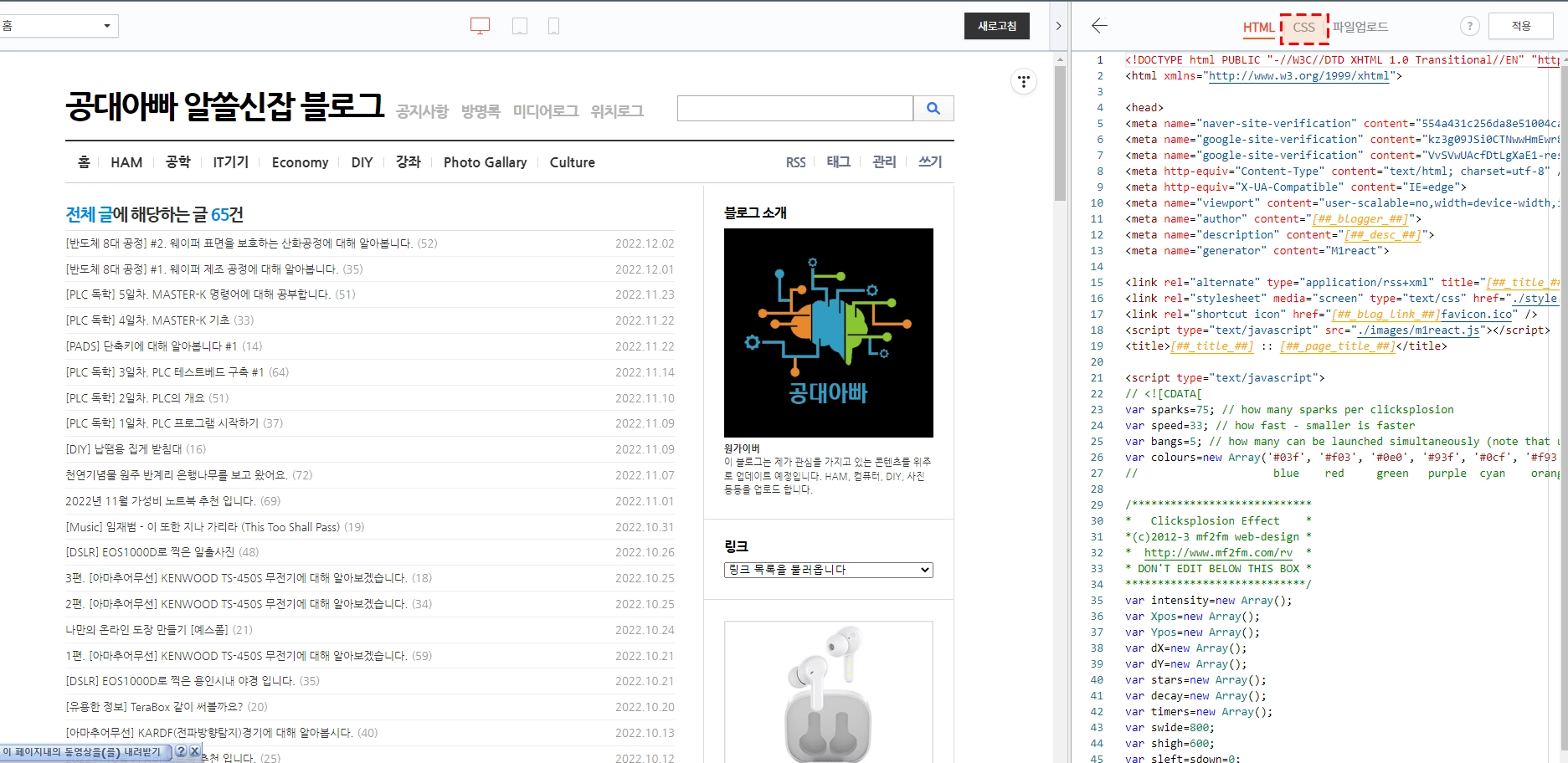The width and height of the screenshot is (1568, 763).
Task: Open the Economy category menu
Action: [300, 162]
